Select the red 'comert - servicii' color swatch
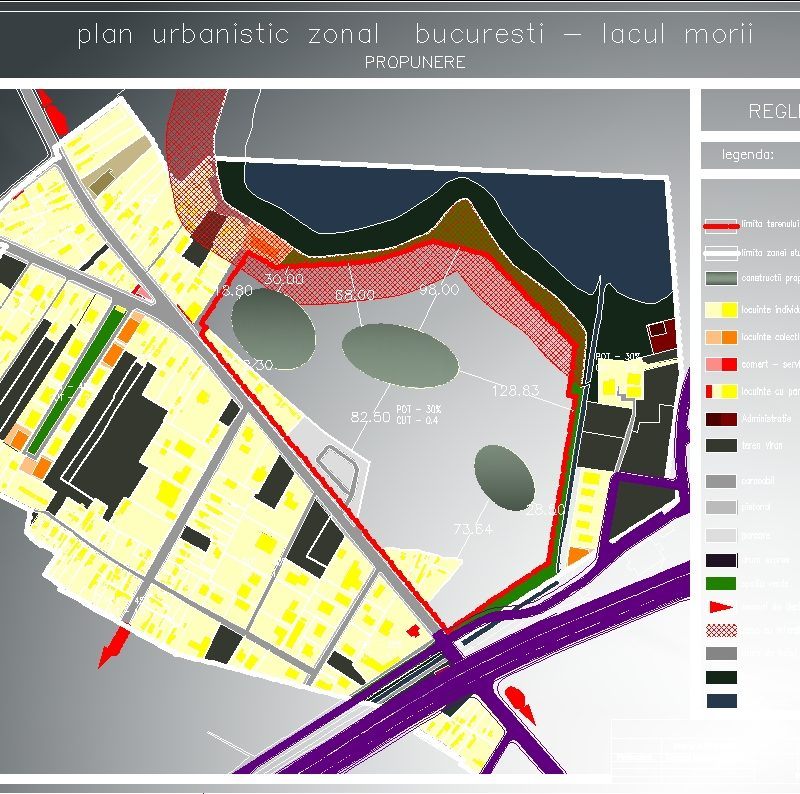This screenshot has width=800, height=794. coord(720,363)
